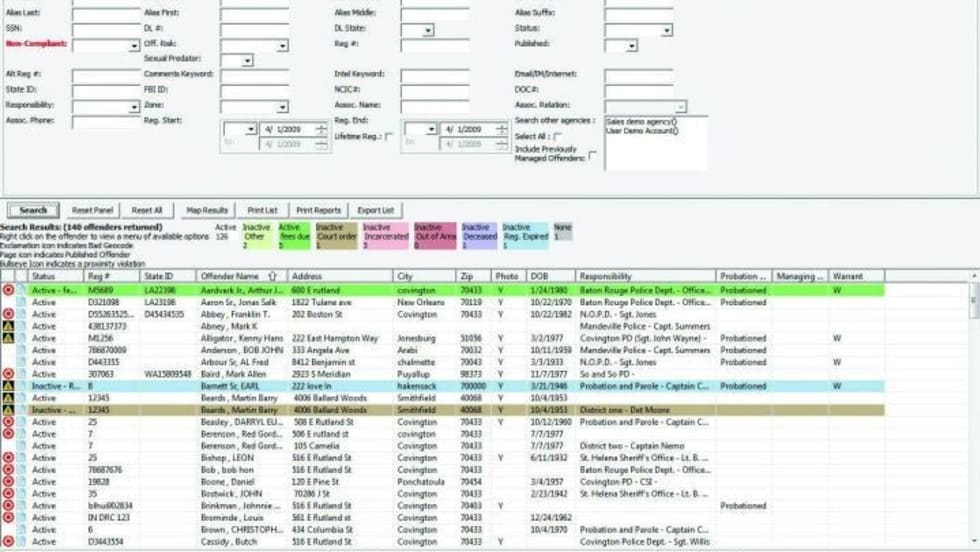Click the warning icon on Alligator, Kenny Hans row
Viewport: 980px width, 552px height.
pos(8,338)
